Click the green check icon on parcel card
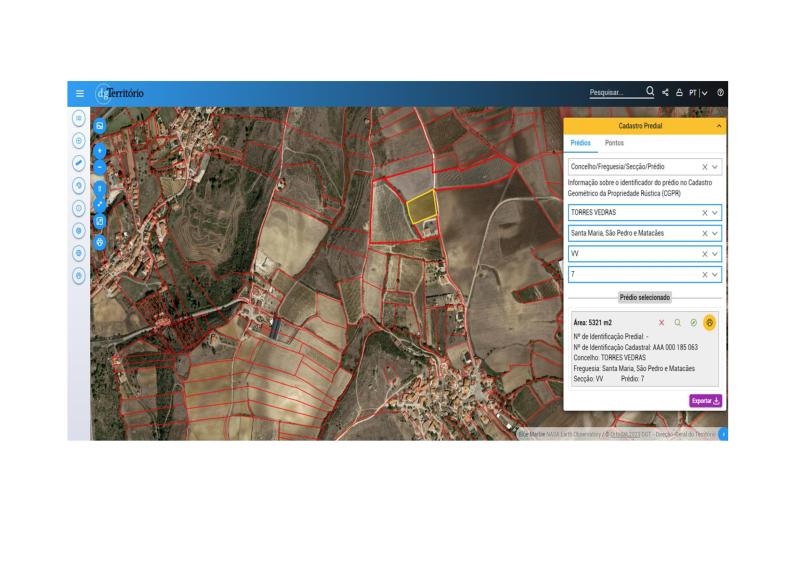 [693, 323]
